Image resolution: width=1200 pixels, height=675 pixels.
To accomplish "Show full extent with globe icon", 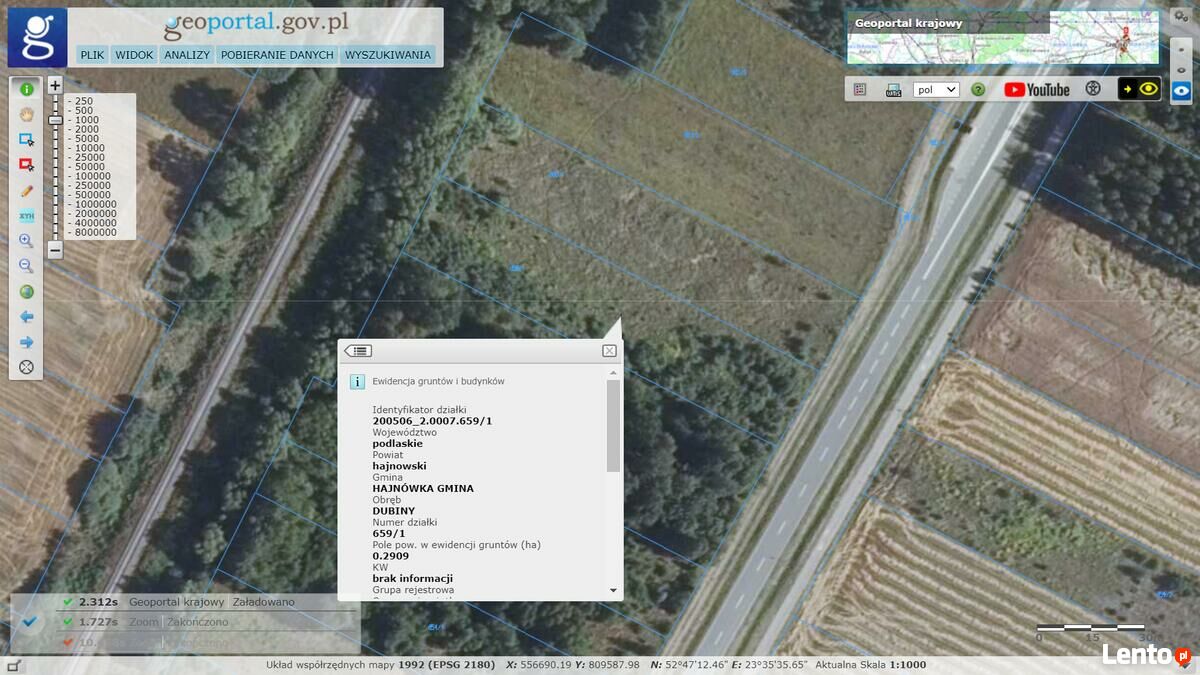I will [x=26, y=292].
